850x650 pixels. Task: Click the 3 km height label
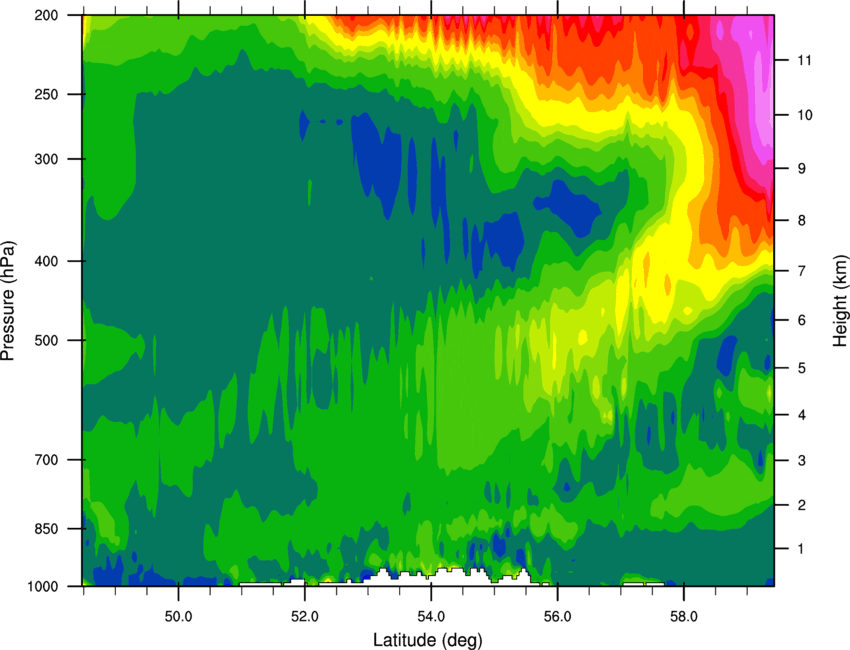click(x=802, y=461)
